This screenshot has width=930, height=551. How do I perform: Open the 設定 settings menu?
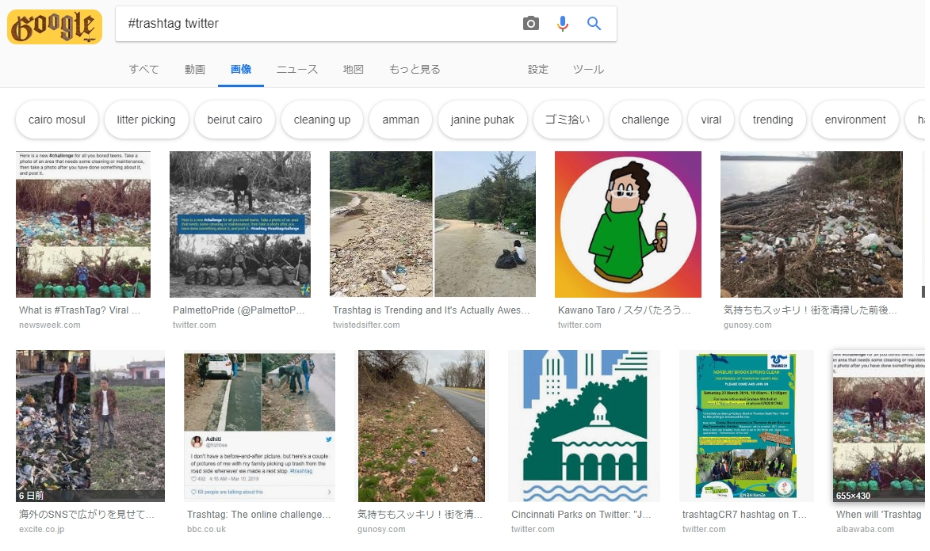click(538, 69)
